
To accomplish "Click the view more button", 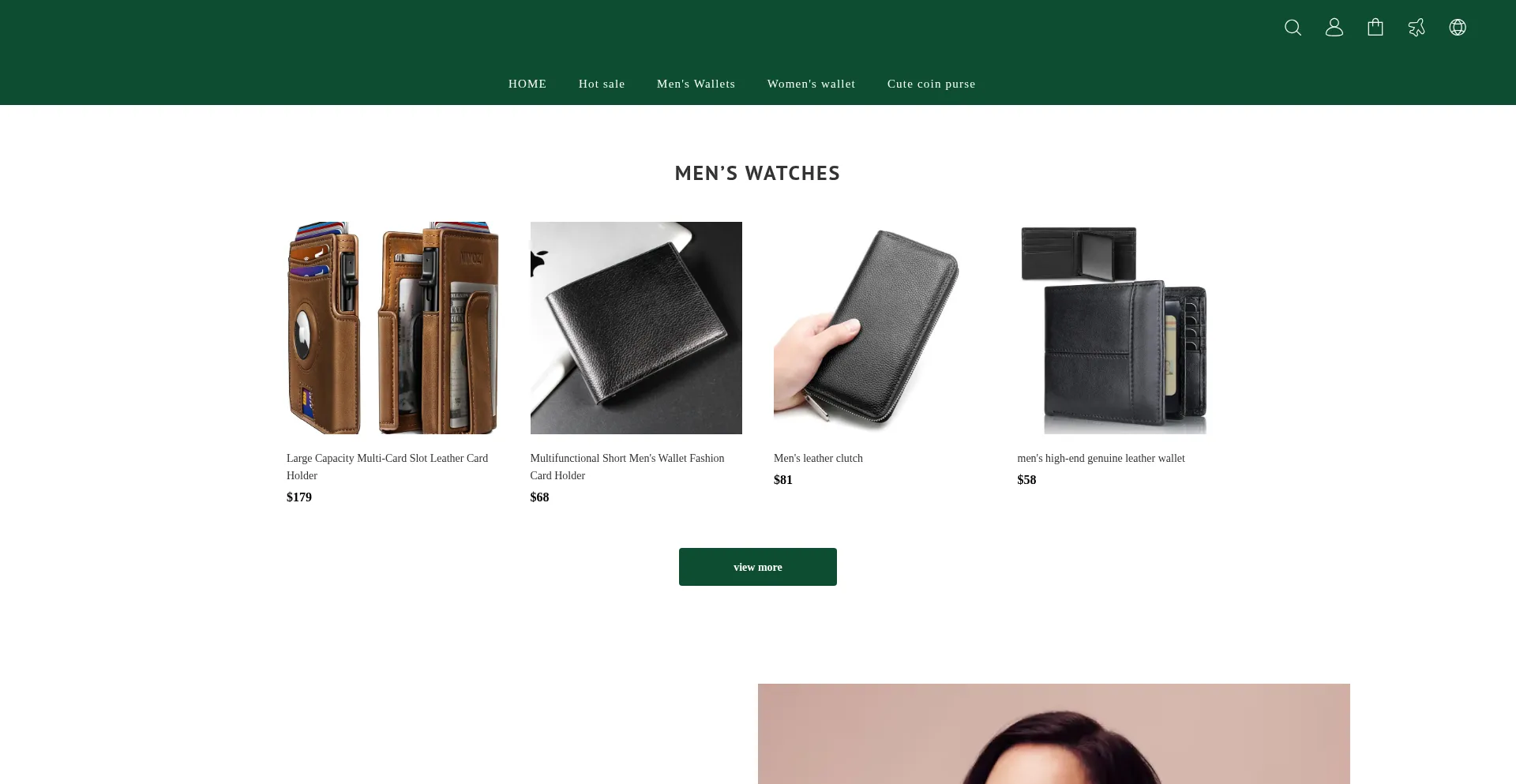I will click(758, 567).
